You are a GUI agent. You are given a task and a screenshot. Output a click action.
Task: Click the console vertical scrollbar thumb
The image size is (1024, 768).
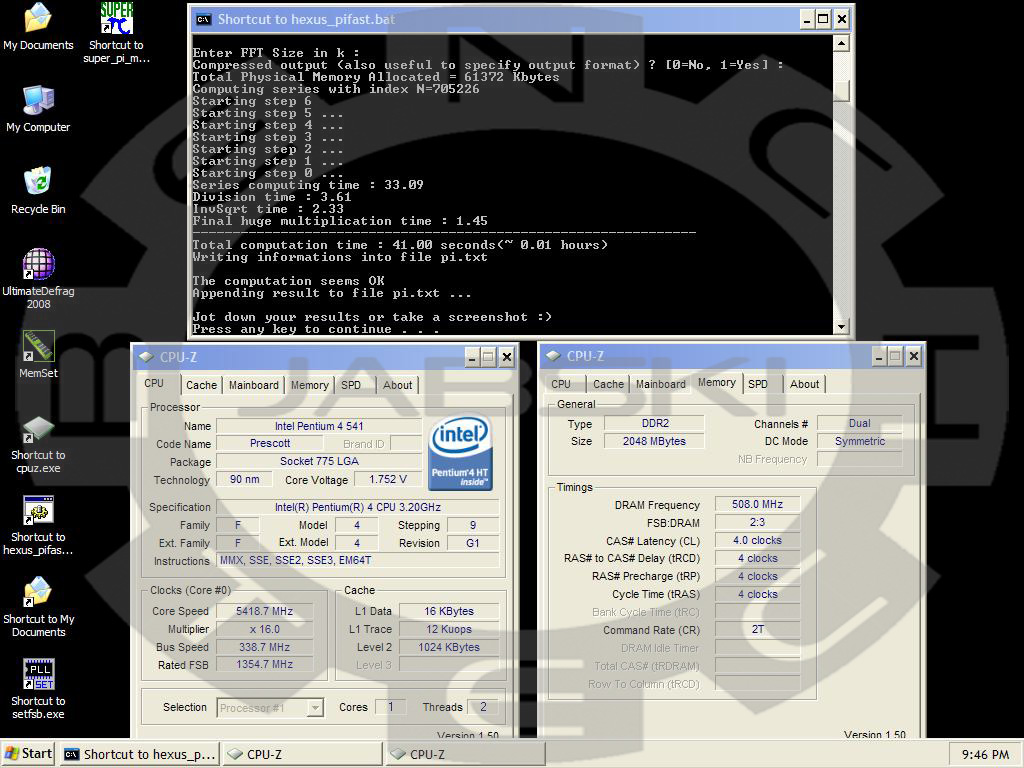point(841,90)
